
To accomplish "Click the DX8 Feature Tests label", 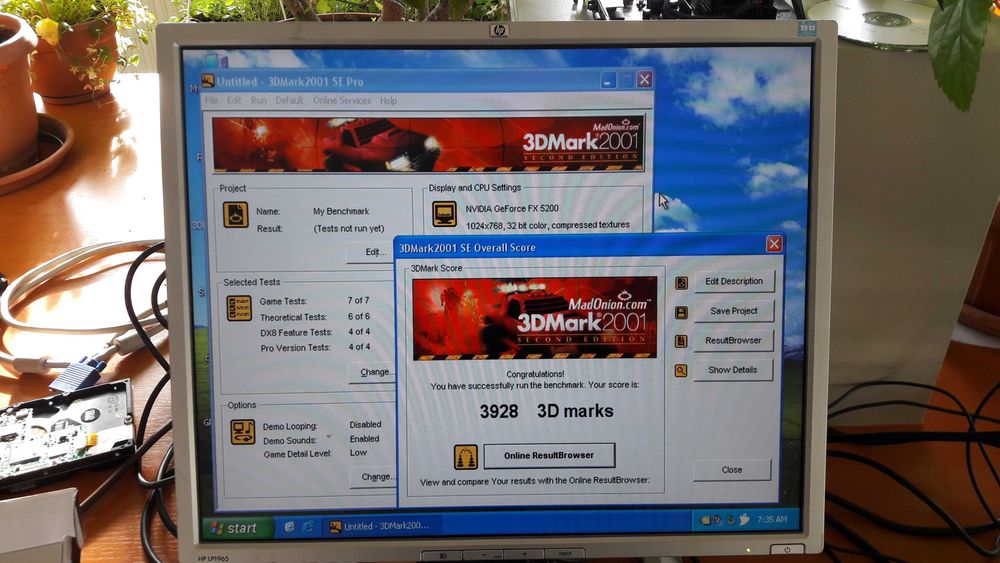I will [x=296, y=332].
